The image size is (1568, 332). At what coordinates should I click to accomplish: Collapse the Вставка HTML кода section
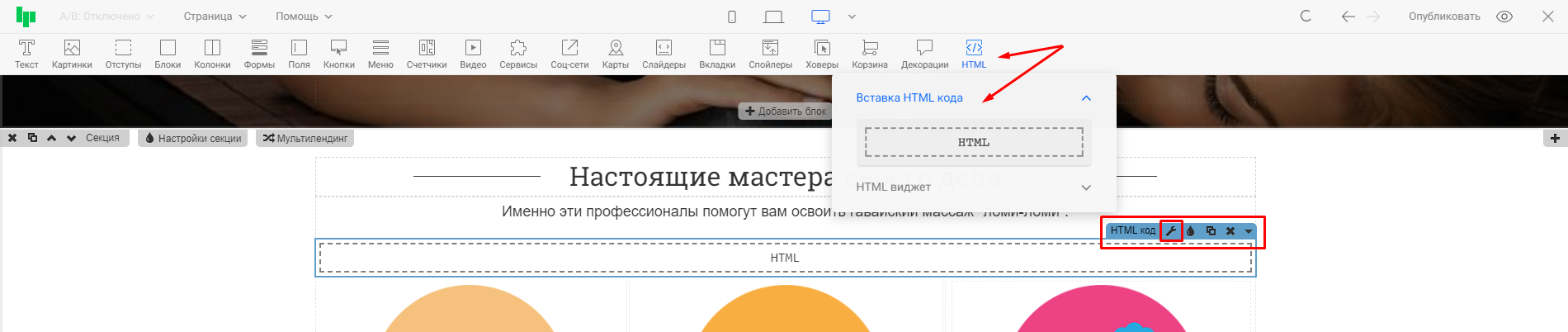pos(1086,98)
